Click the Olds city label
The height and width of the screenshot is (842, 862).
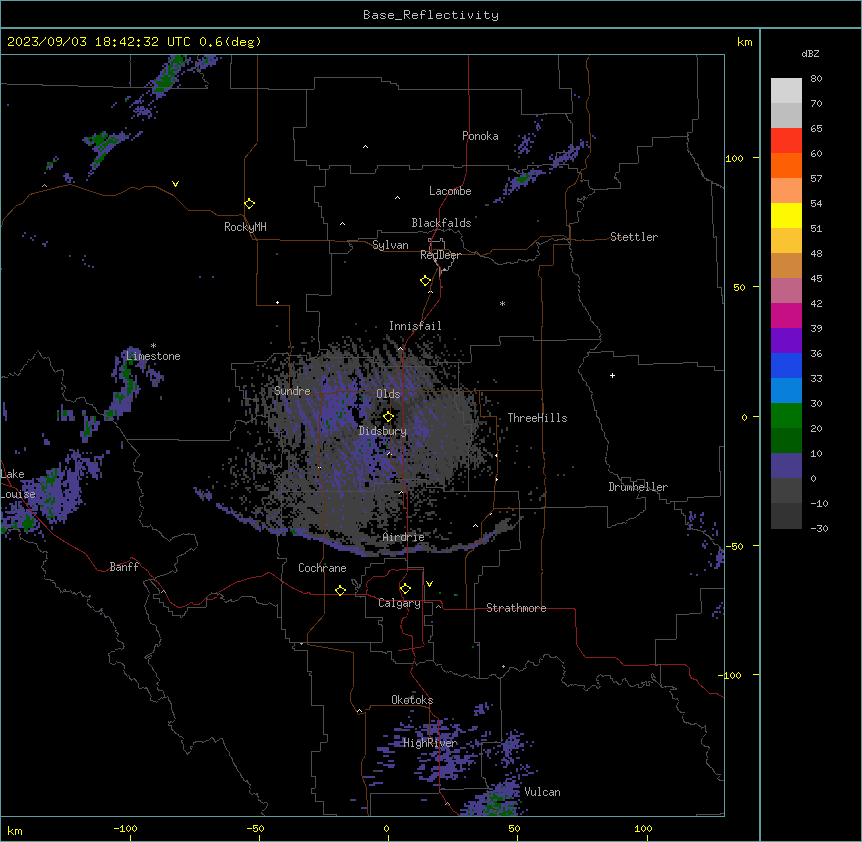388,394
